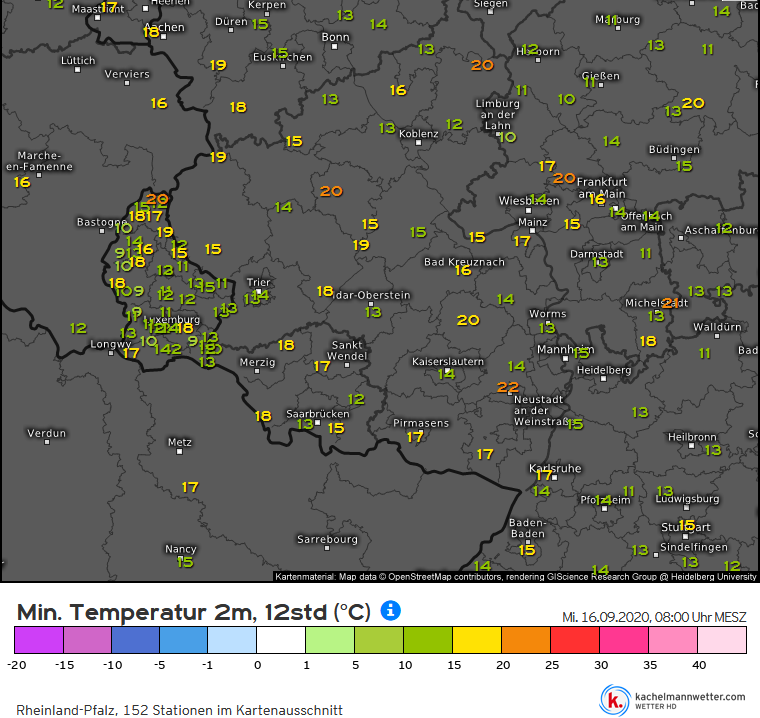760x718 pixels.
Task: Click the yellow 15 to 20 legend swatch
Action: (477, 640)
